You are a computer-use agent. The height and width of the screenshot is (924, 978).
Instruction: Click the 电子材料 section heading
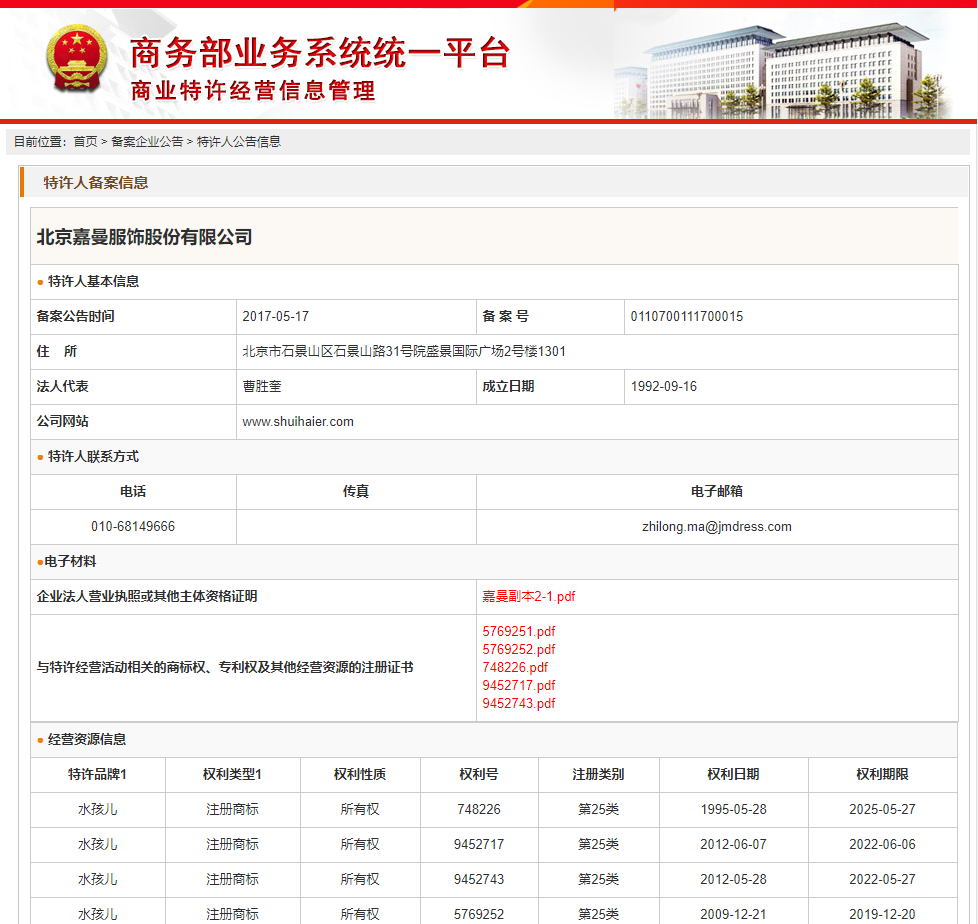[x=70, y=562]
